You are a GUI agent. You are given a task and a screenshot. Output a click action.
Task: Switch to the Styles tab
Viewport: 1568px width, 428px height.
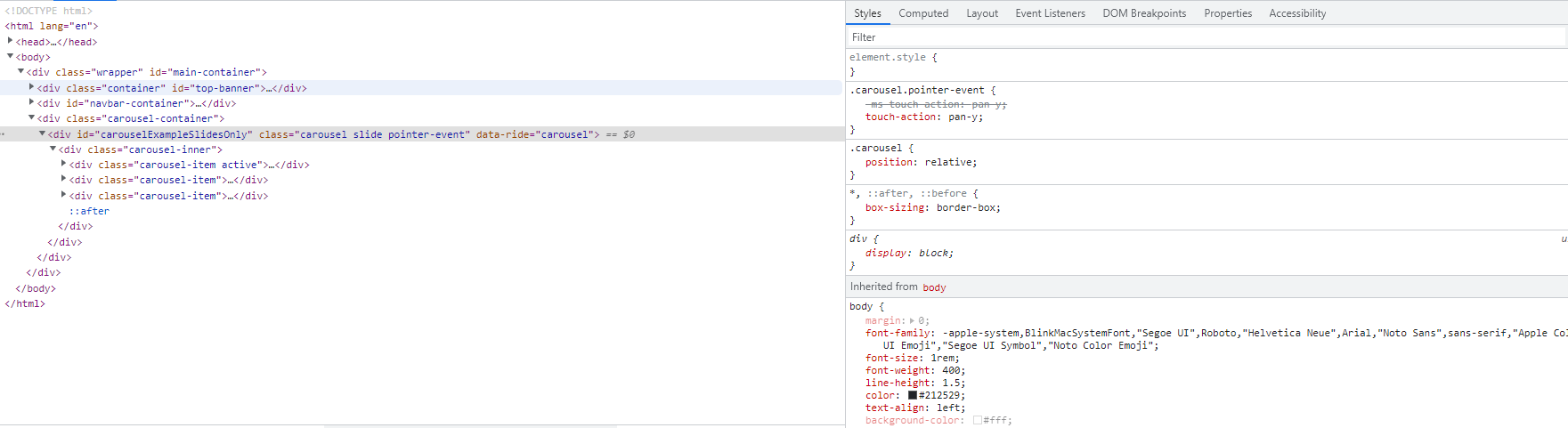coord(867,13)
